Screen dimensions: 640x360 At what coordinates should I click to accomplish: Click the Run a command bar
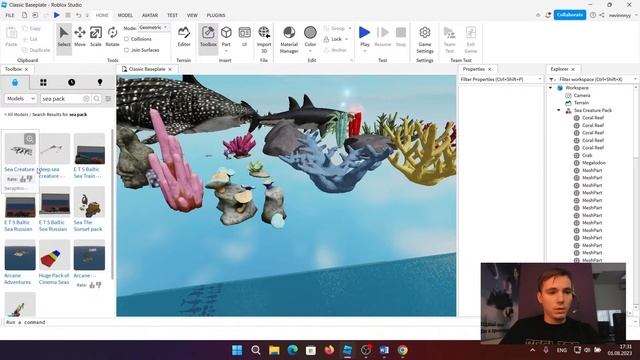click(241, 322)
